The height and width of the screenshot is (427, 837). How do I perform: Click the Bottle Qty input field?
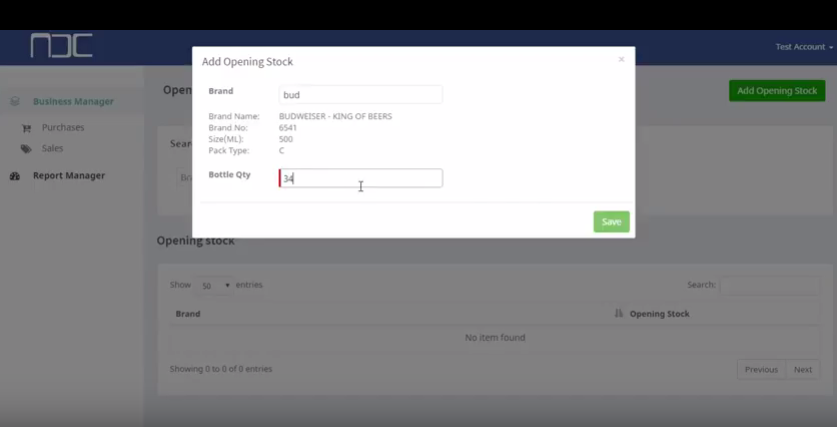[360, 178]
